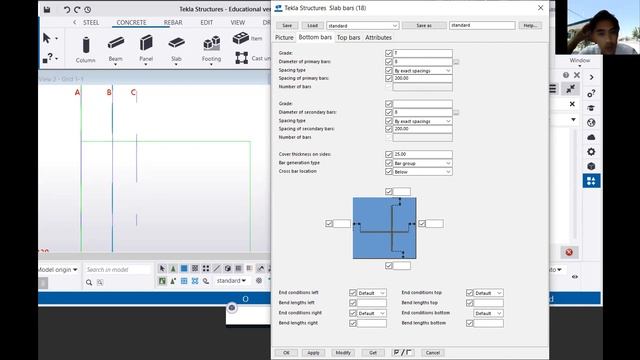This screenshot has width=640, height=360.
Task: Click the collapse arrows icon in side panel
Action: 571,89
